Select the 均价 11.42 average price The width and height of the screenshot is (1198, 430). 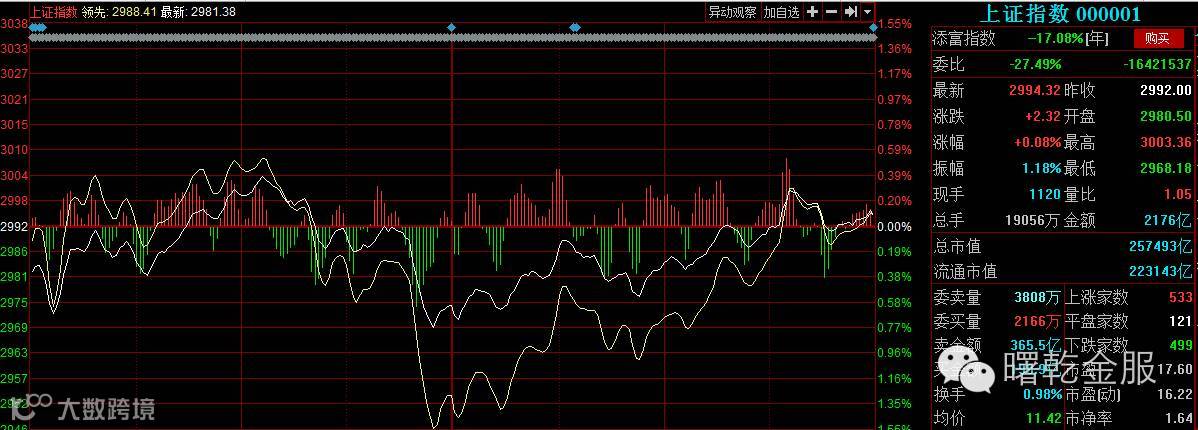1045,418
